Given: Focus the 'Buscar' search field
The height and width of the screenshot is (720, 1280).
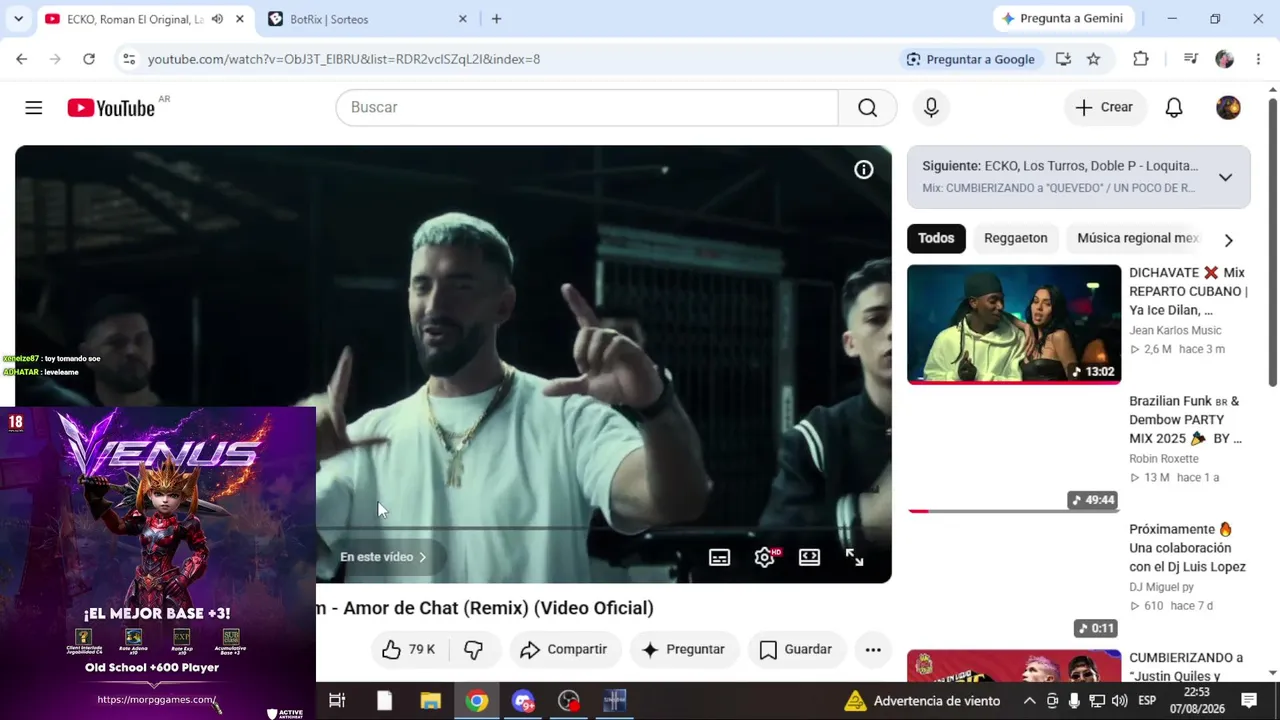Looking at the screenshot, I should [587, 108].
